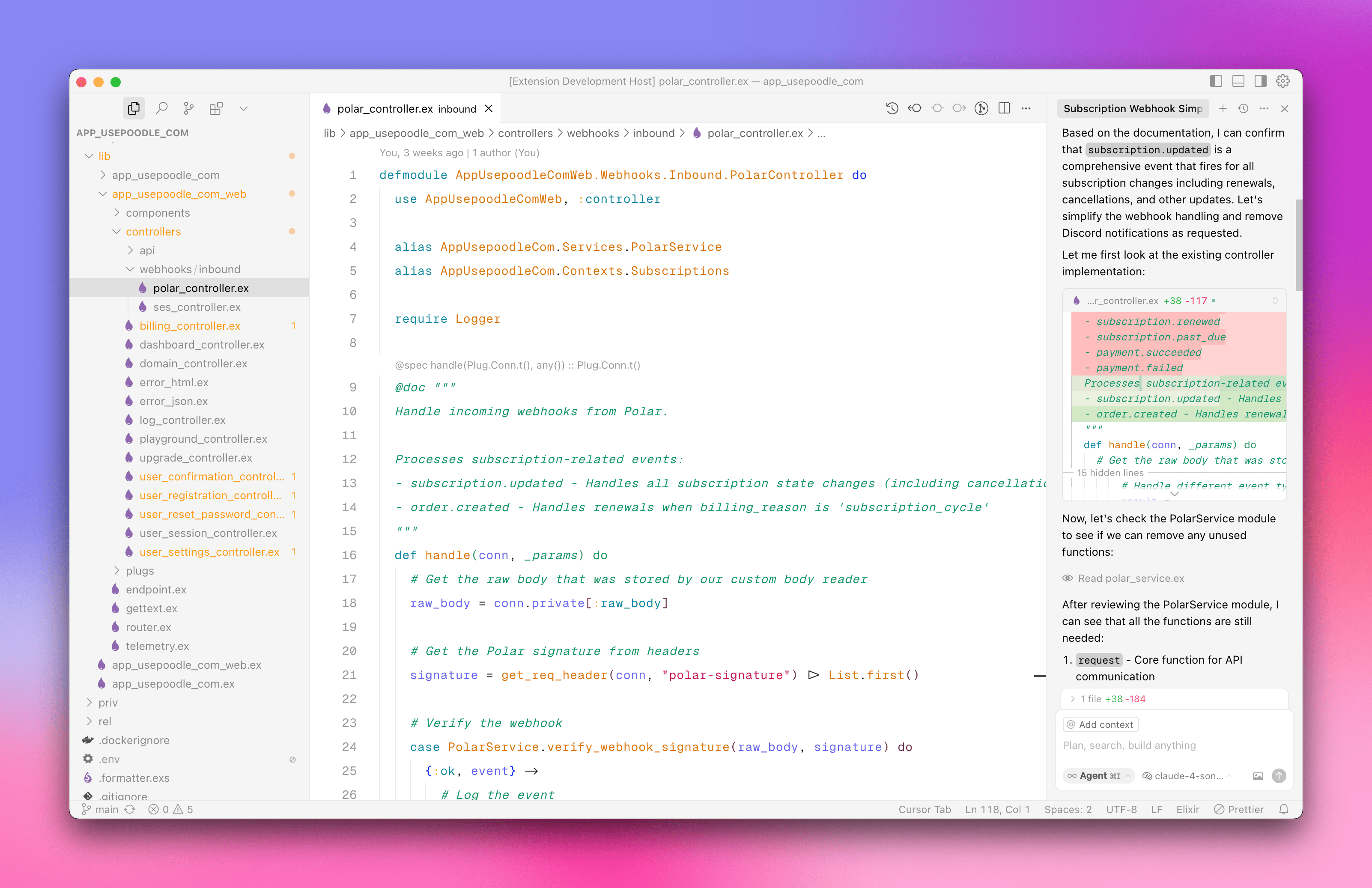Open the Extensions view icon
This screenshot has width=1372, height=888.
coord(216,108)
